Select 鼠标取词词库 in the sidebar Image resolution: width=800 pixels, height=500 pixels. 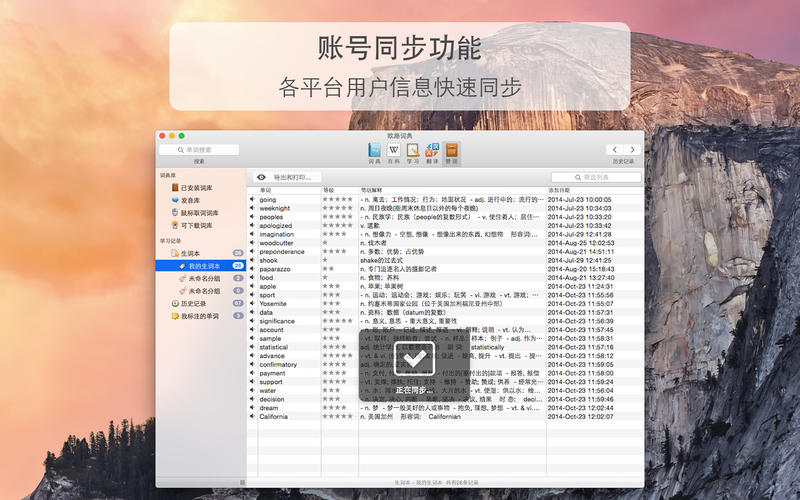pos(195,213)
